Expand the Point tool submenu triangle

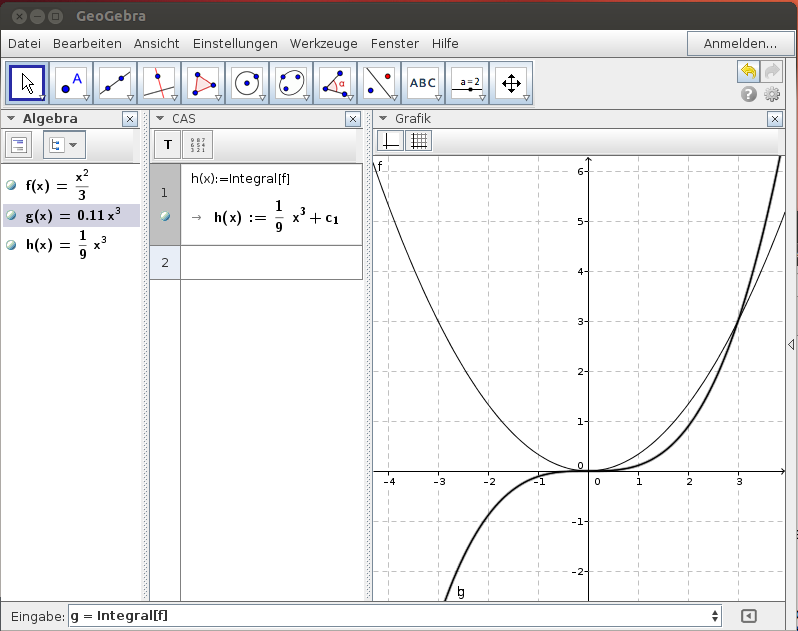point(87,98)
